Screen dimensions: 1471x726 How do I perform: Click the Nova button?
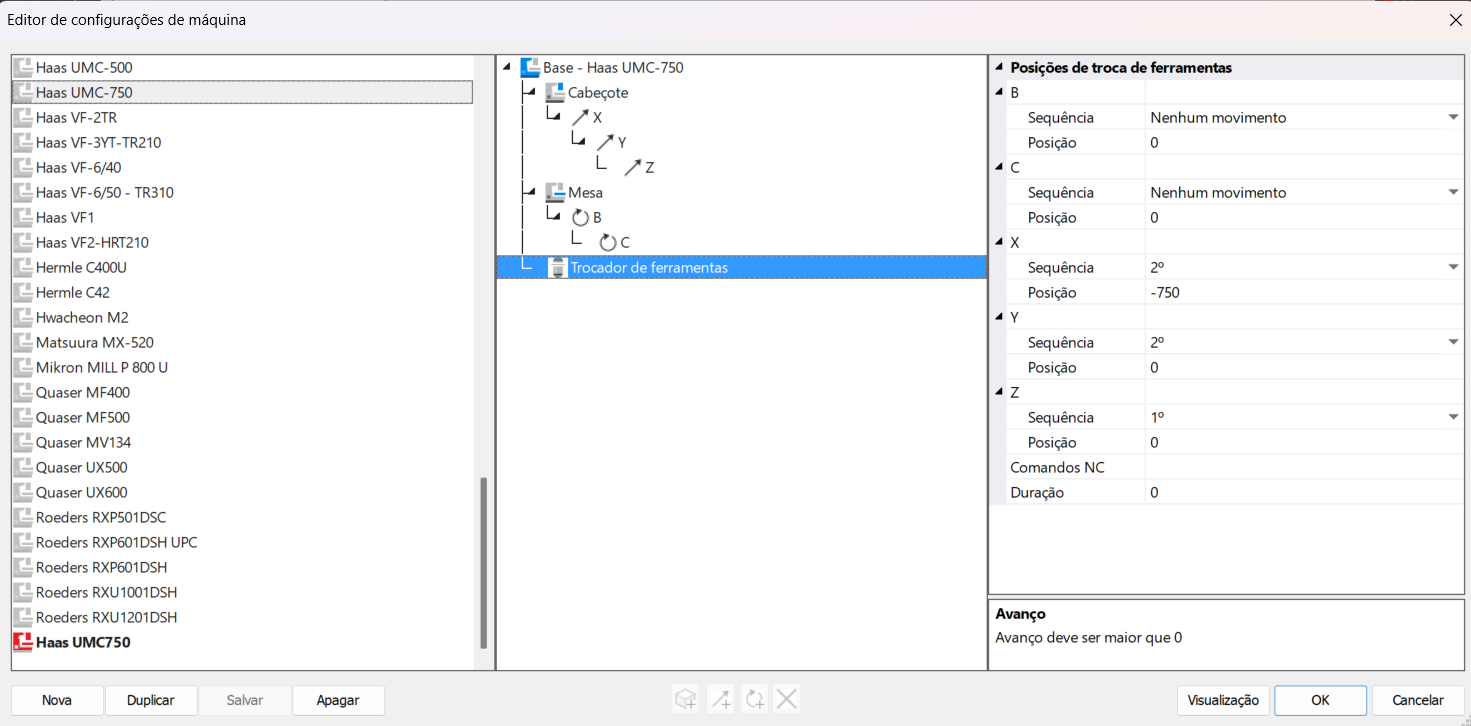coord(57,700)
